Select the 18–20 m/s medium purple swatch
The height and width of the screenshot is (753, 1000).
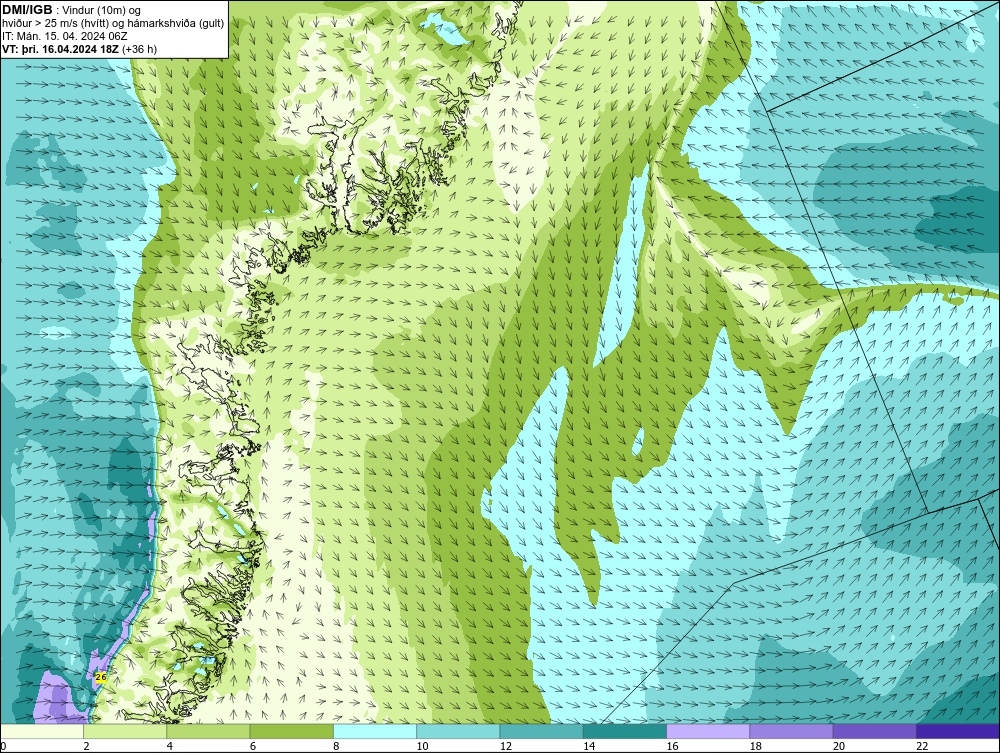pyautogui.click(x=791, y=731)
